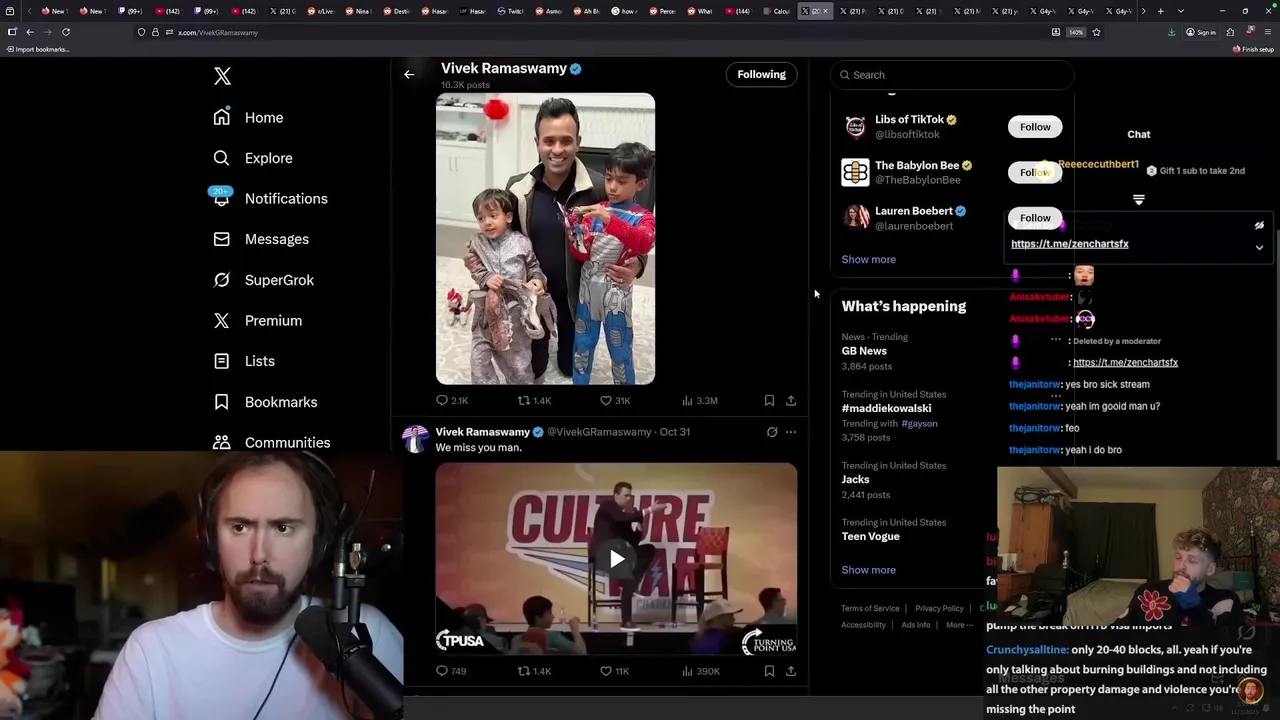Open Lists in the sidebar
1280x720 pixels.
244,361
